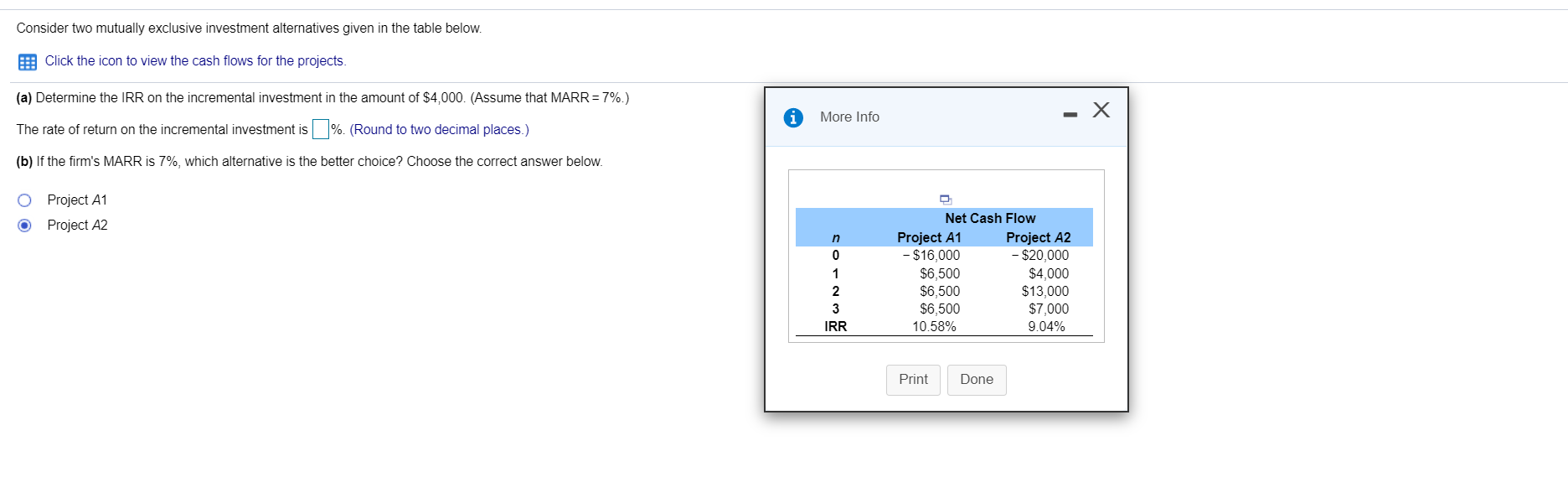Click the pop-out icon above Net Cash Flow
Image resolution: width=1568 pixels, height=498 pixels.
945,200
